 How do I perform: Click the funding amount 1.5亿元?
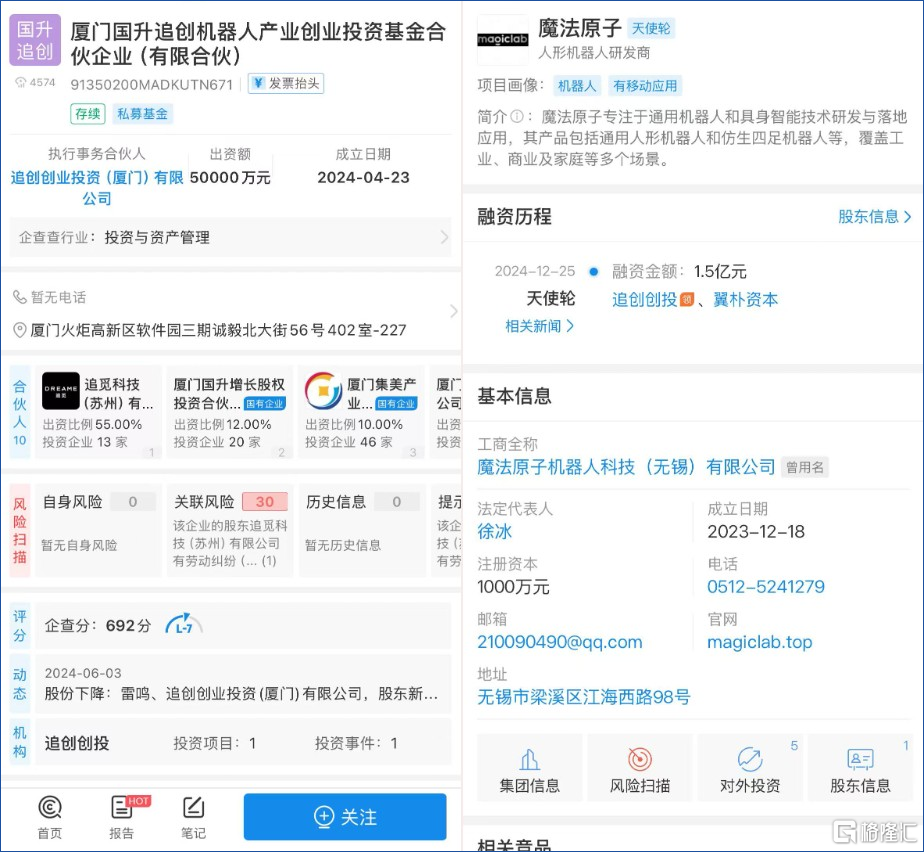[x=720, y=272]
